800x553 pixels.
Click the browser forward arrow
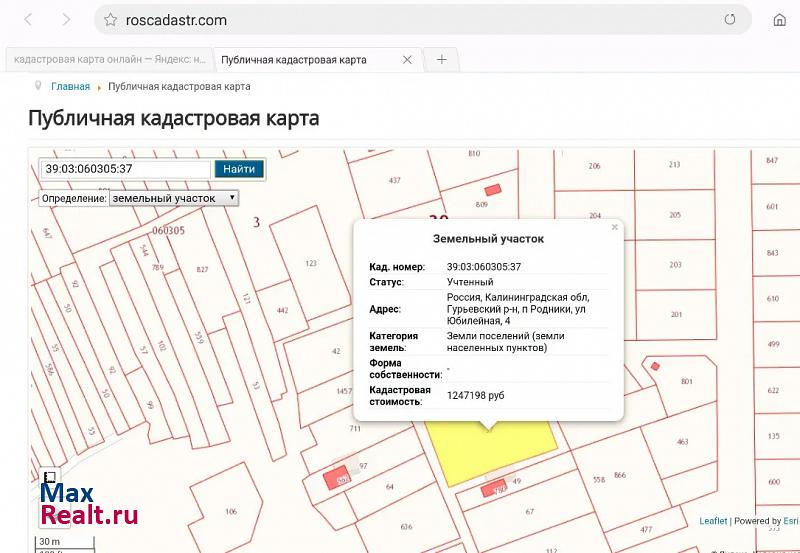click(x=66, y=20)
